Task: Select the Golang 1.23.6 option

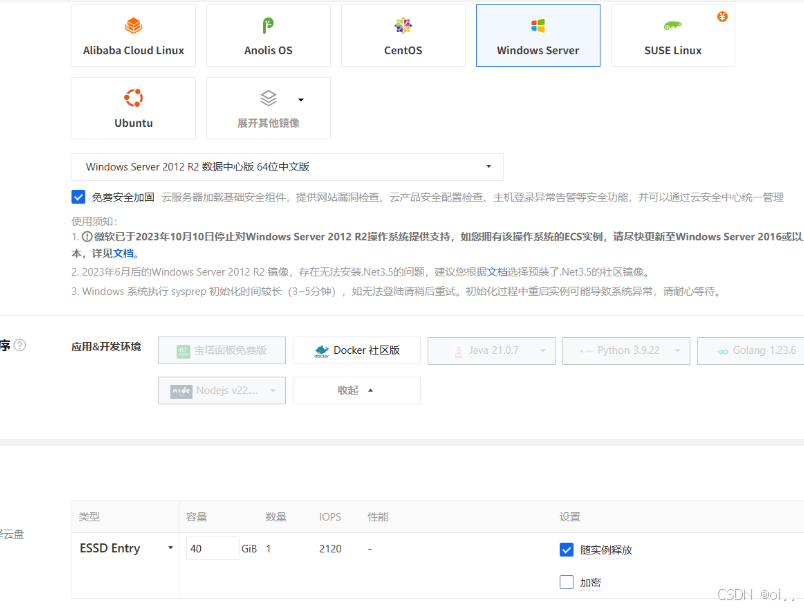Action: pos(751,350)
